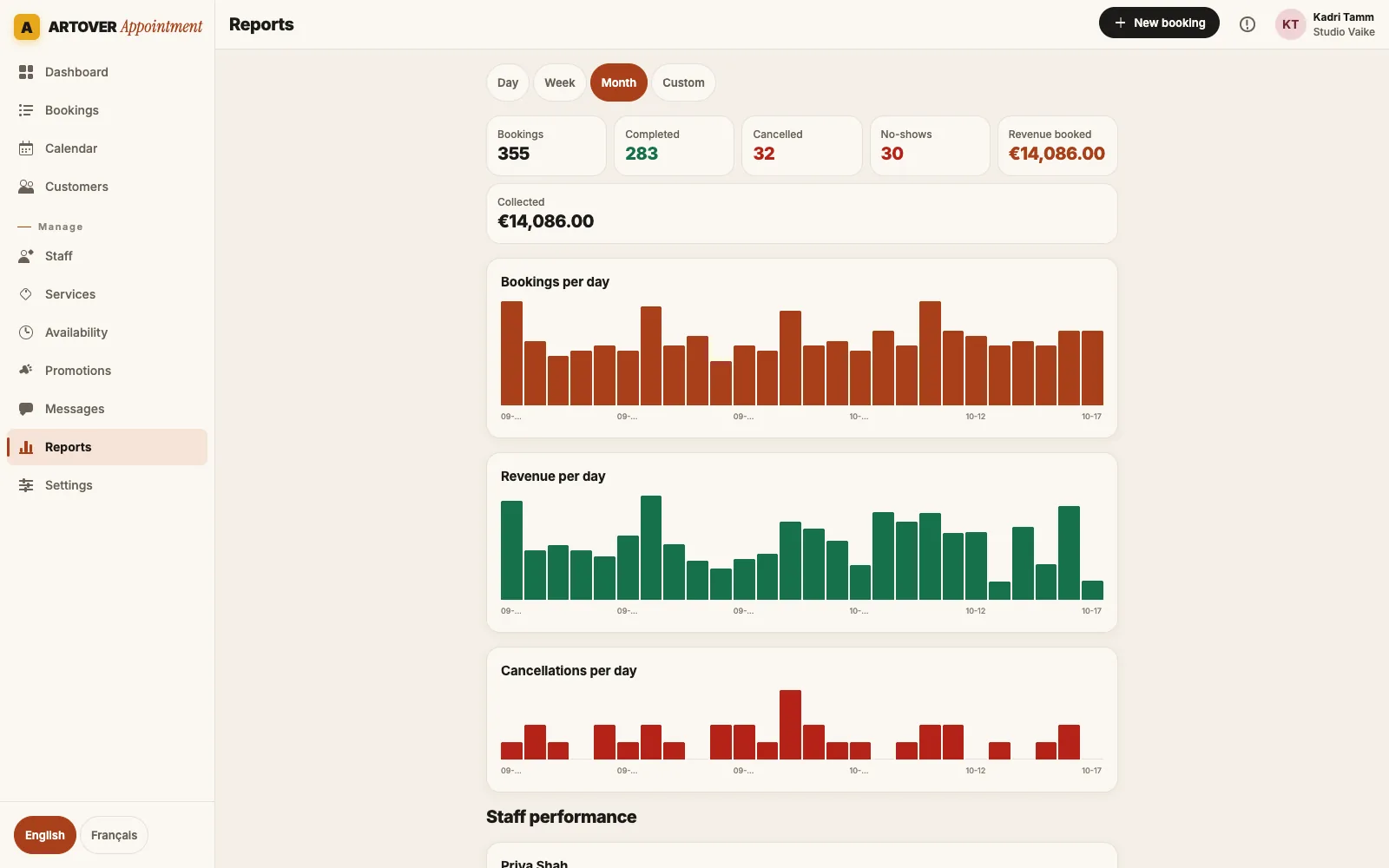The image size is (1389, 868).
Task: Switch language to English
Action: [45, 835]
